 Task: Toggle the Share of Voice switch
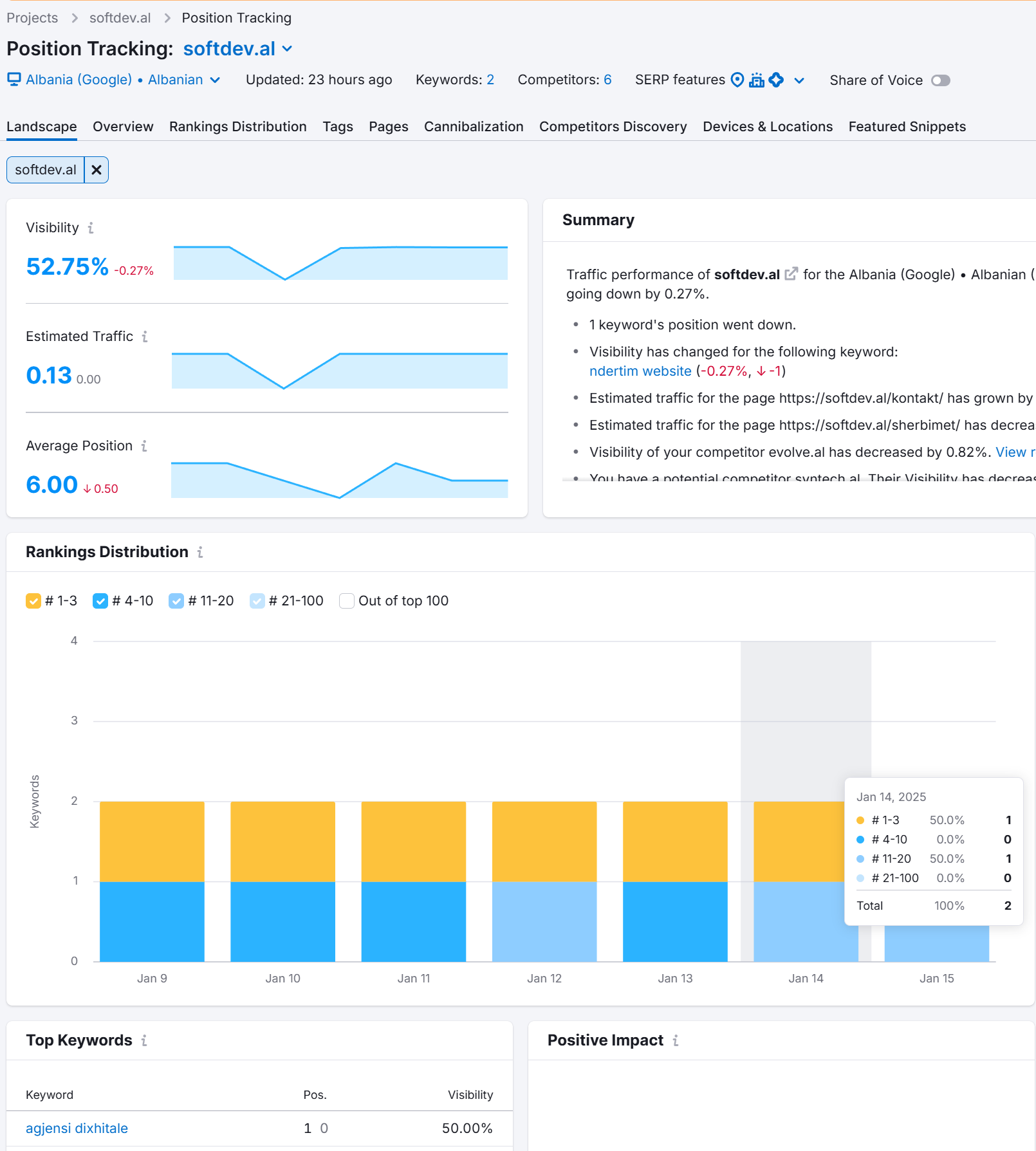point(941,80)
